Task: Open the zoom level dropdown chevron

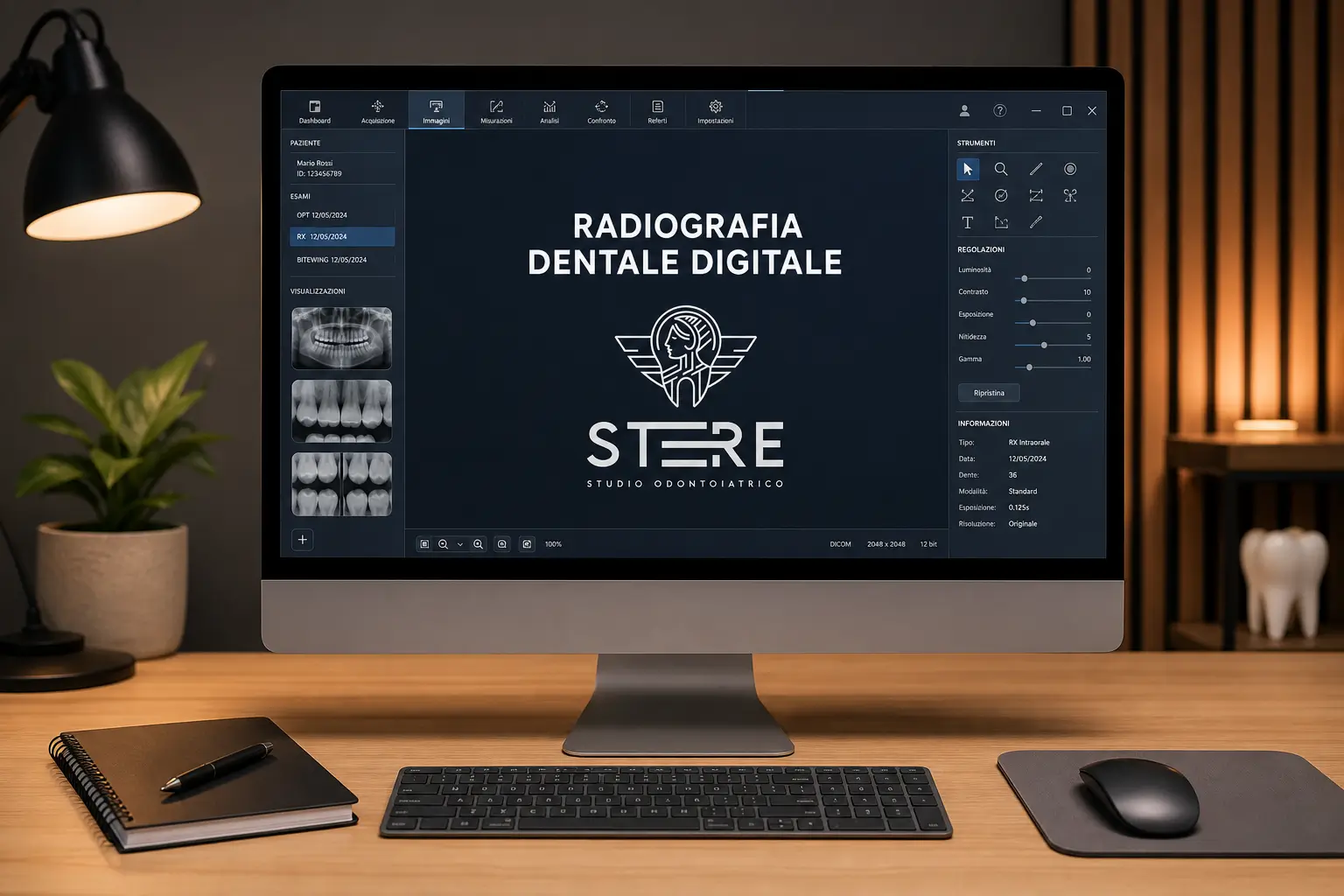Action: click(x=460, y=544)
